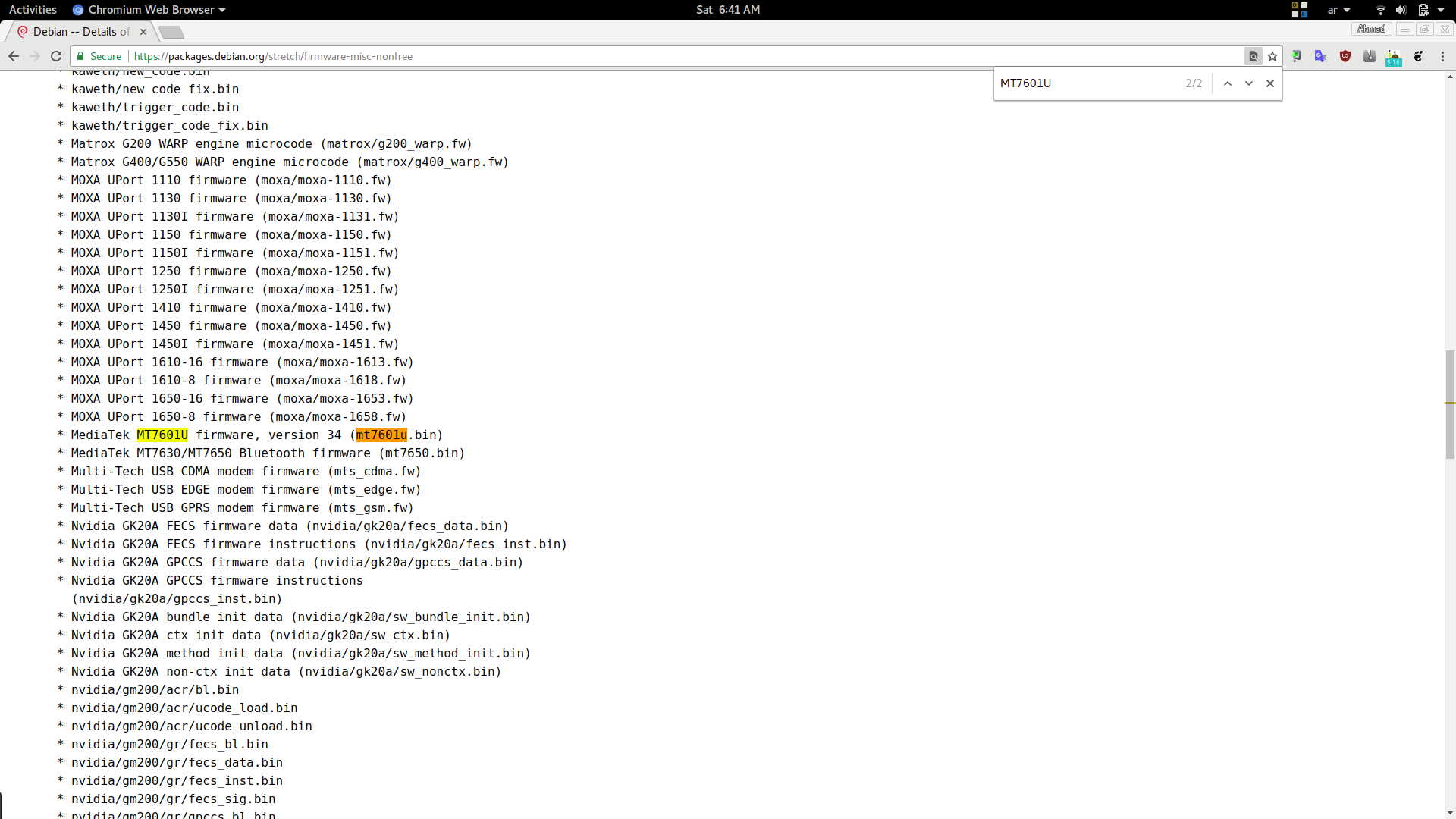Click the MT7601U find search field
Viewport: 1456px width, 819px height.
tap(1088, 83)
